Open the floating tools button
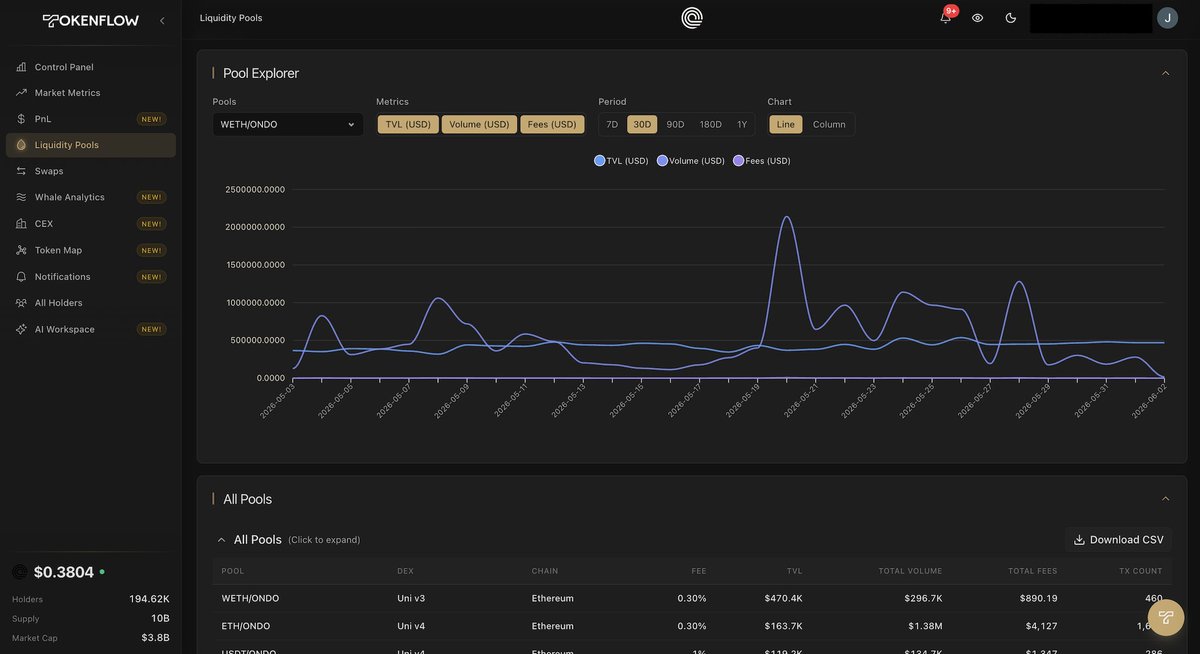The height and width of the screenshot is (654, 1200). point(1166,617)
